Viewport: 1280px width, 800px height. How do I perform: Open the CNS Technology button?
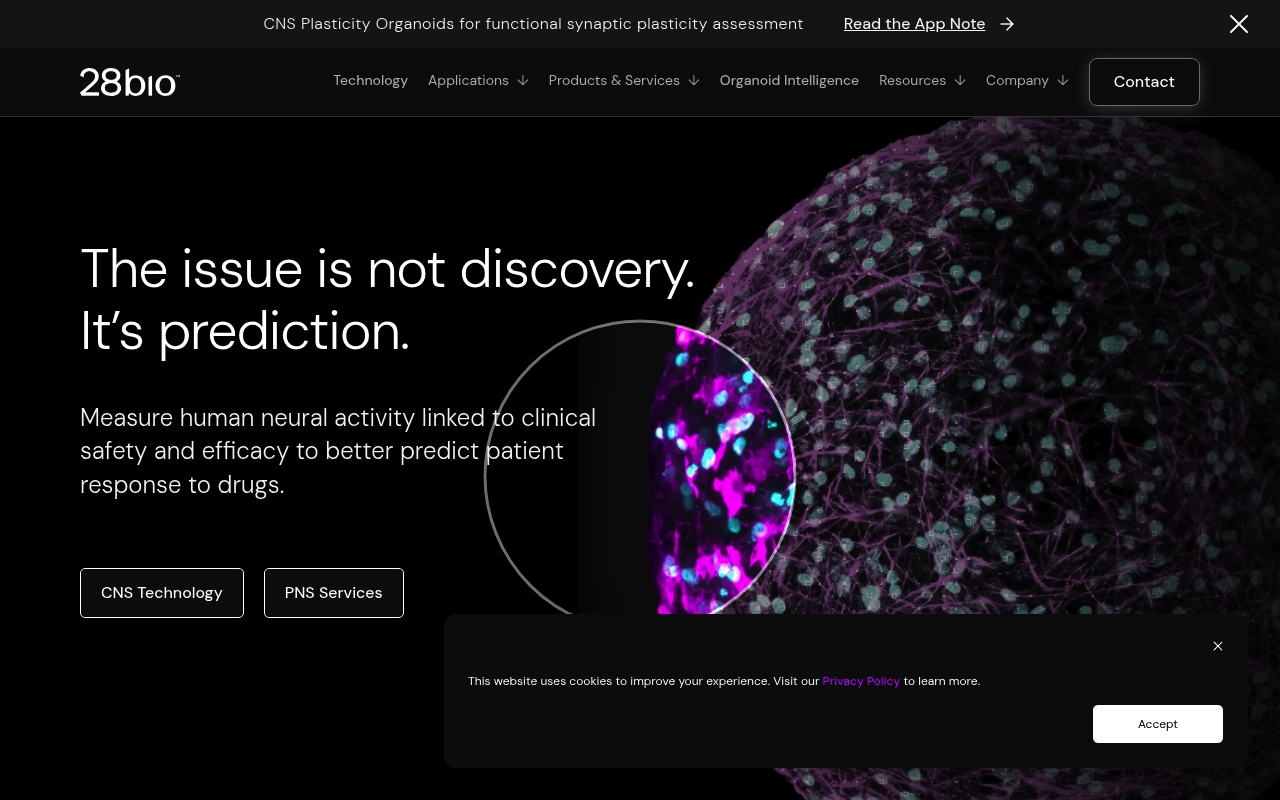162,593
